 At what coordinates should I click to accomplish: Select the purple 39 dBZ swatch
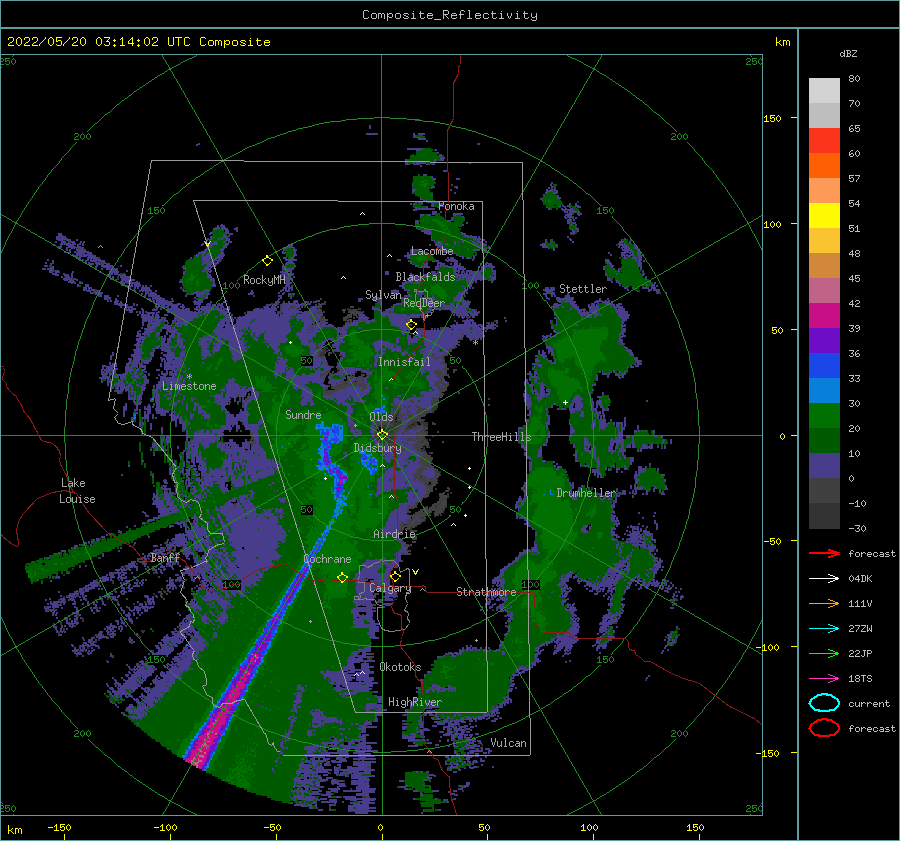coord(824,340)
